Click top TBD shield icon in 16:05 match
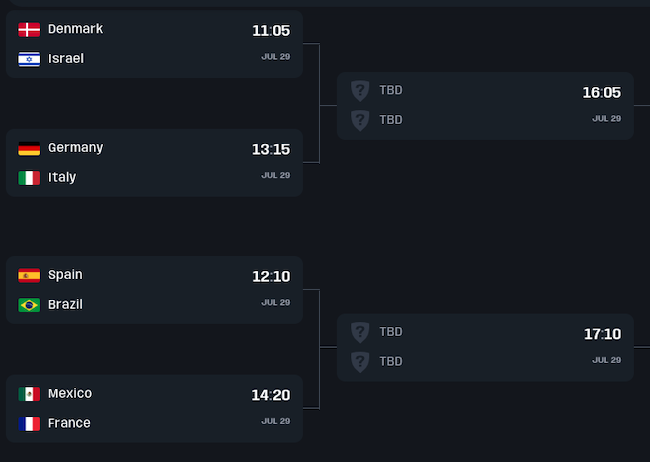 [x=360, y=91]
